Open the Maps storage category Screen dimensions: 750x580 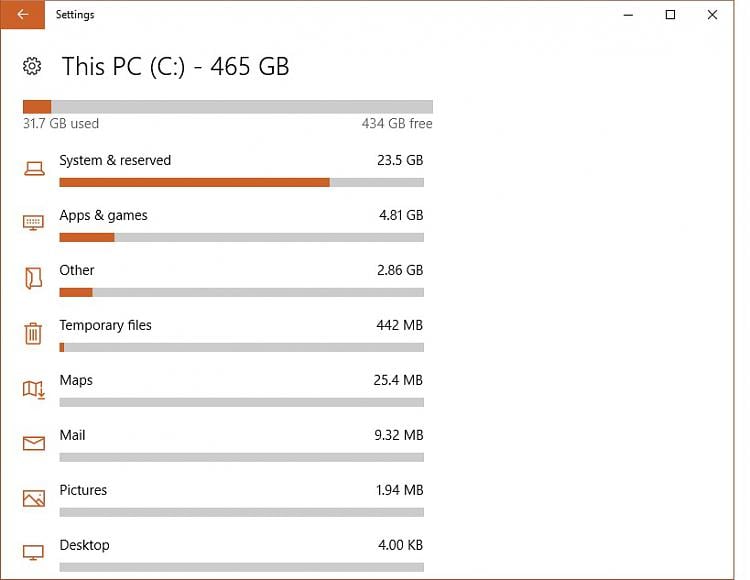pyautogui.click(x=76, y=380)
